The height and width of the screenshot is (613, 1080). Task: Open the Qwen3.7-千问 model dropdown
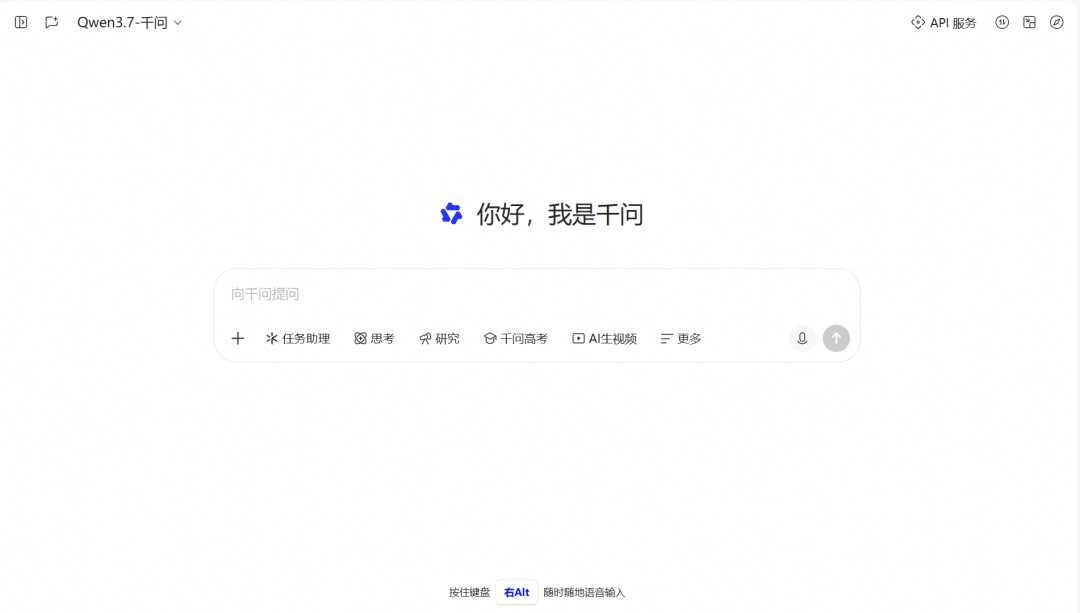click(x=129, y=23)
